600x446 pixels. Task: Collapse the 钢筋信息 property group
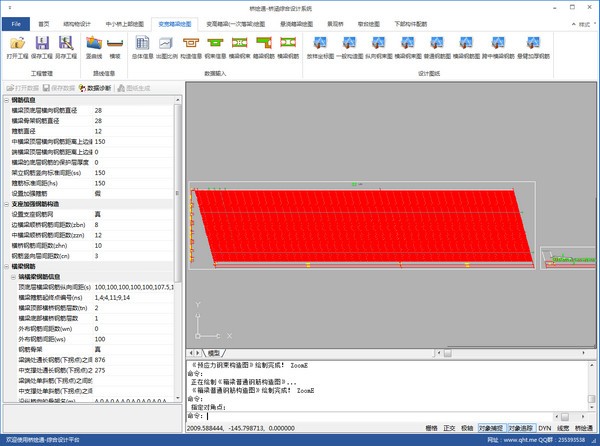click(x=5, y=100)
